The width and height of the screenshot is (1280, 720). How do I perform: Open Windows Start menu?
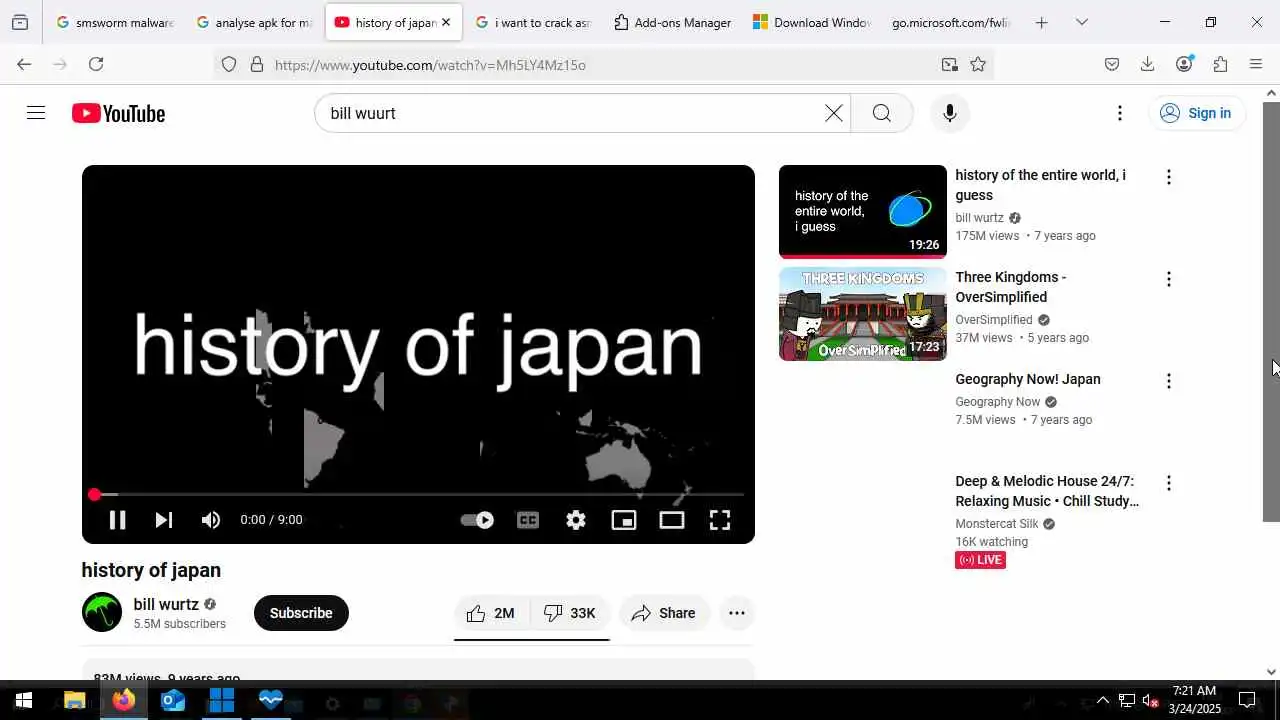click(x=24, y=701)
